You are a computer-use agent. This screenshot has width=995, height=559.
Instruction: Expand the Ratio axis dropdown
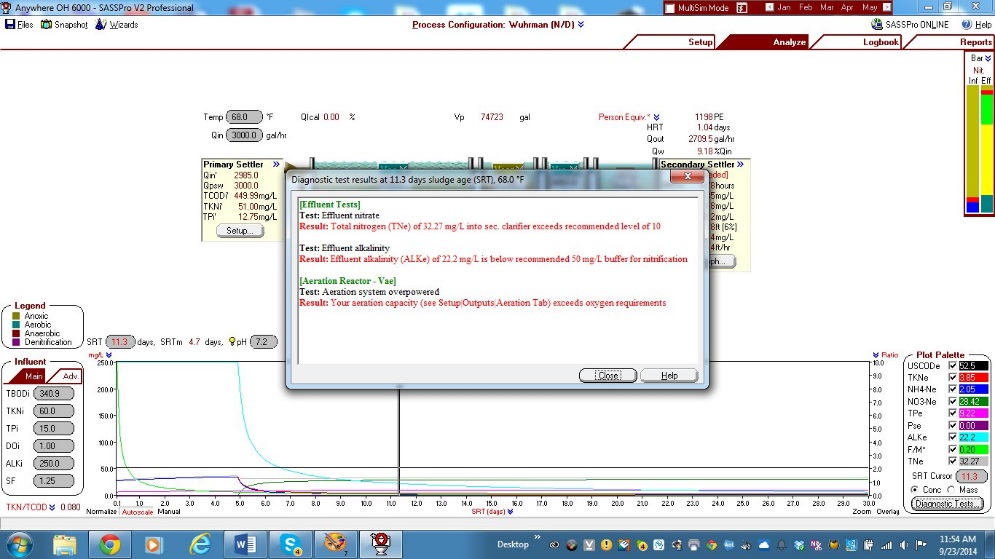(900, 354)
